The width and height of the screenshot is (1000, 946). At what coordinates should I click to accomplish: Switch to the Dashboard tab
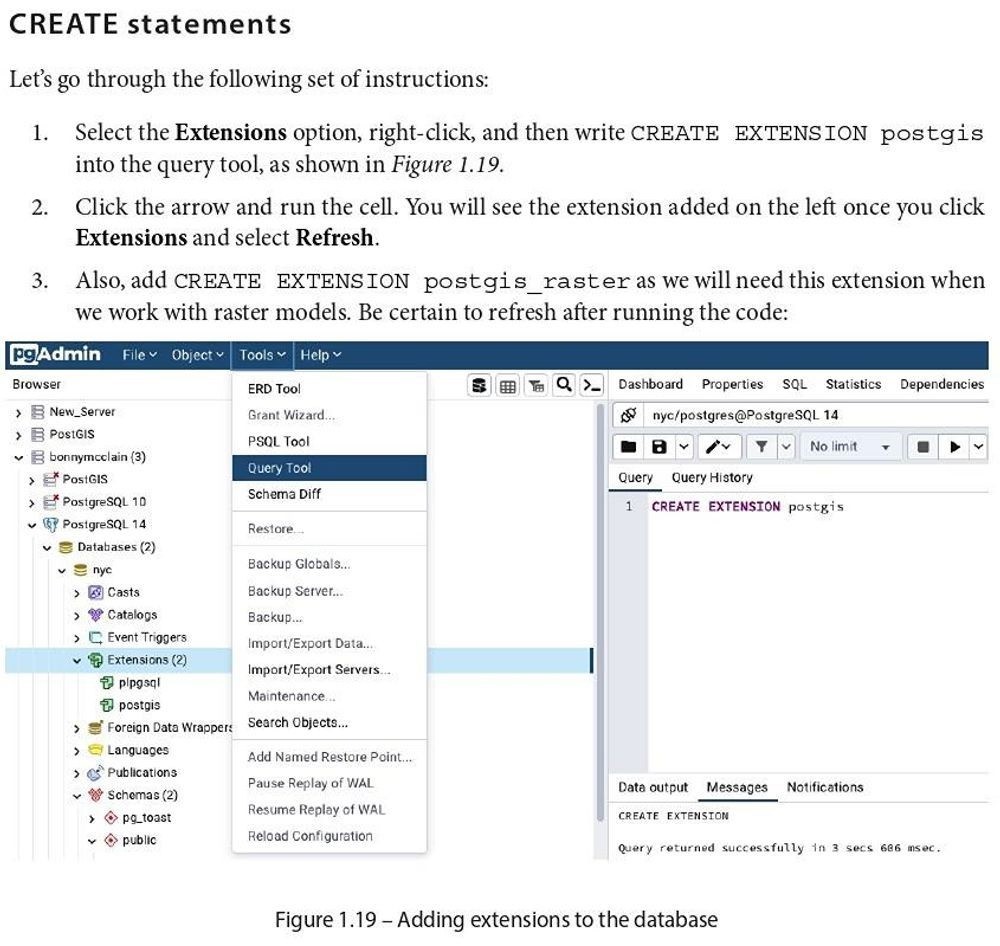click(650, 384)
